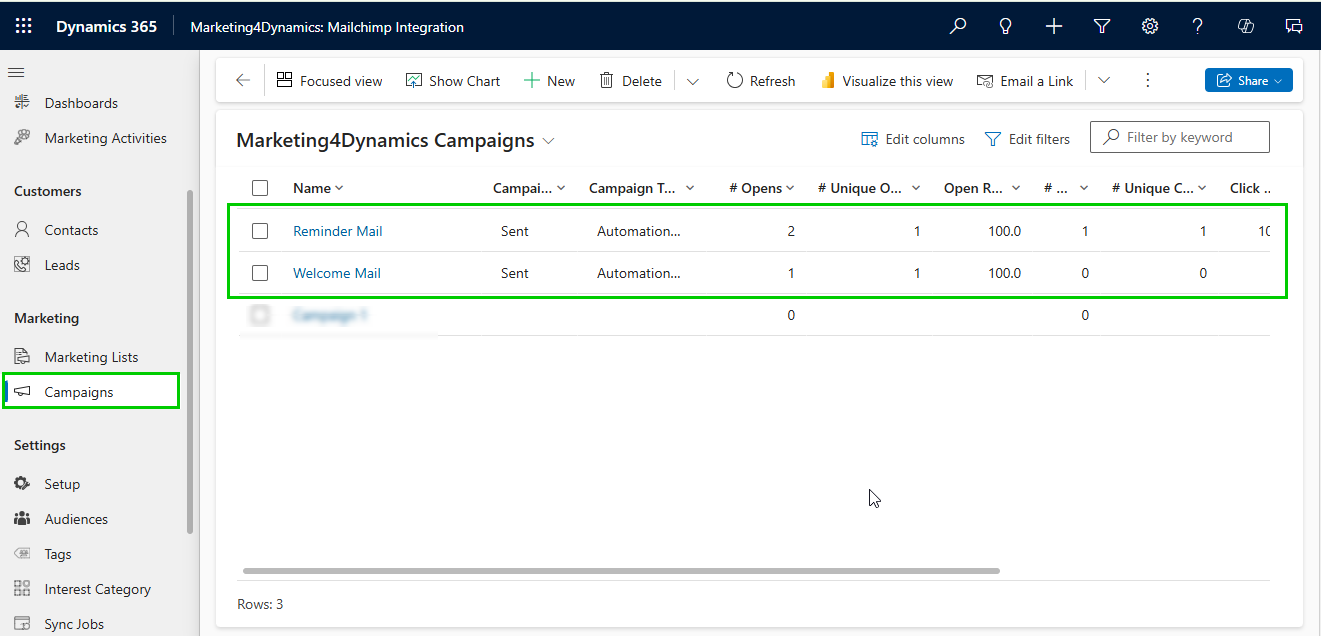Screen dimensions: 1321x636
Task: Open the advanced filter funnel icon
Action: tap(1101, 26)
